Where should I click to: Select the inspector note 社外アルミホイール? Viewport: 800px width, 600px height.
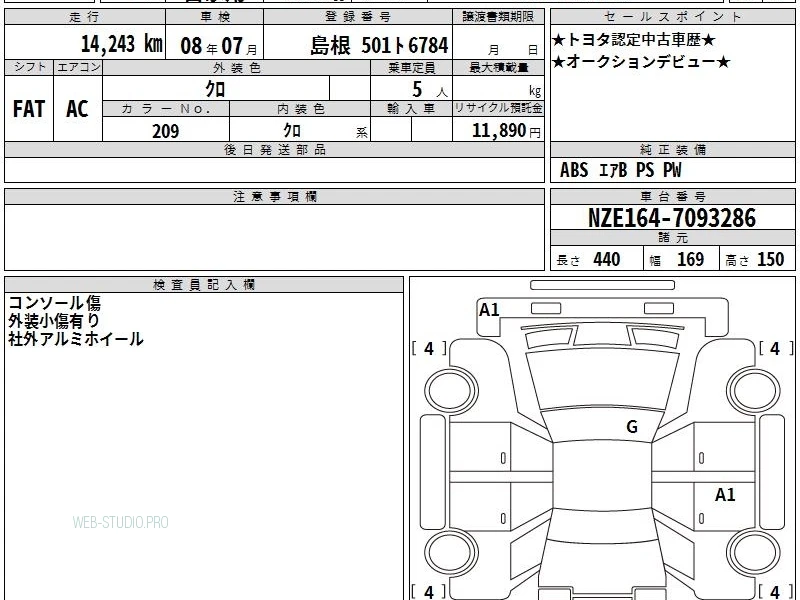[76, 339]
